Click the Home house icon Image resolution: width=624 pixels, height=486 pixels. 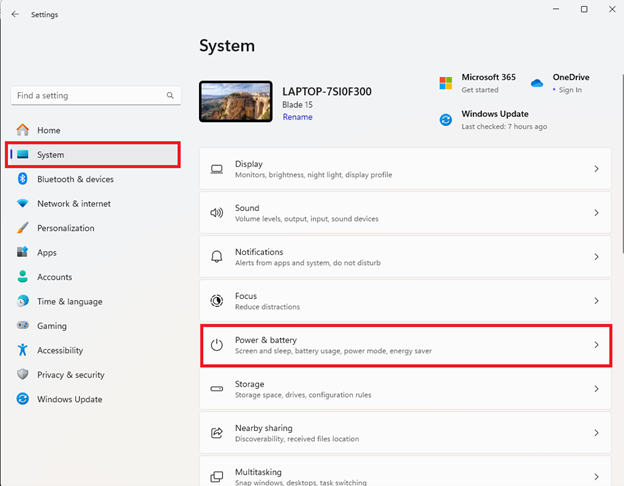[x=23, y=130]
